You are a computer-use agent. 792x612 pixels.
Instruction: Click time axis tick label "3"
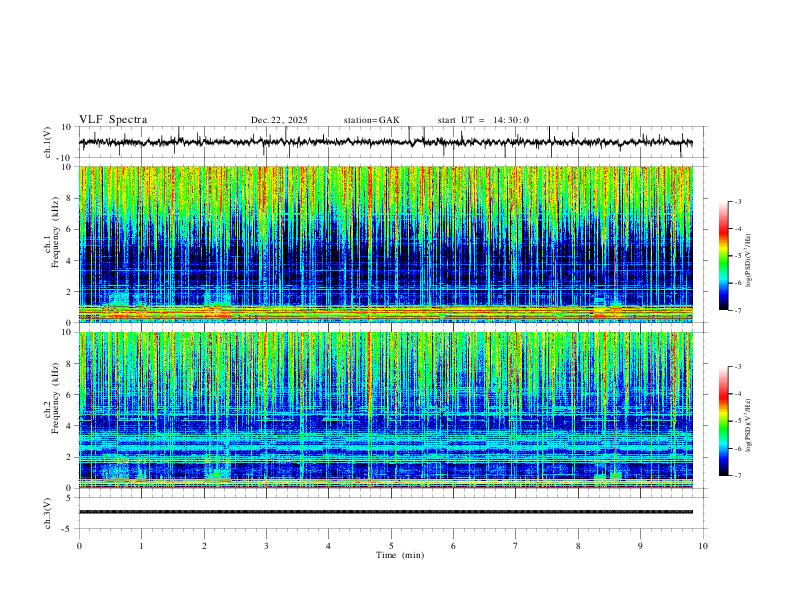(266, 546)
